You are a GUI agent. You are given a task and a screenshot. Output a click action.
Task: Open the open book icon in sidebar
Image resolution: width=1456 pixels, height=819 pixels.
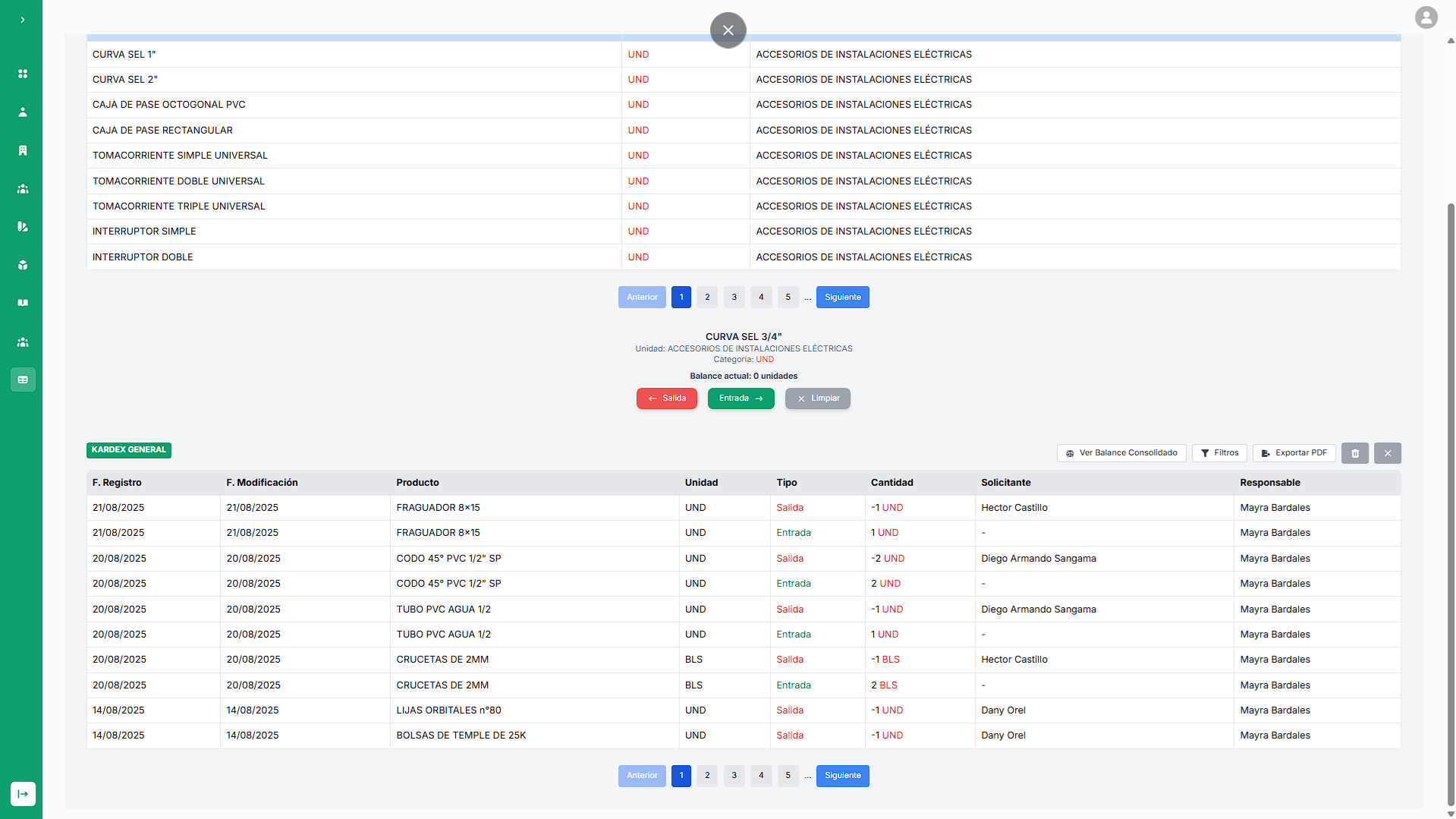click(x=23, y=303)
